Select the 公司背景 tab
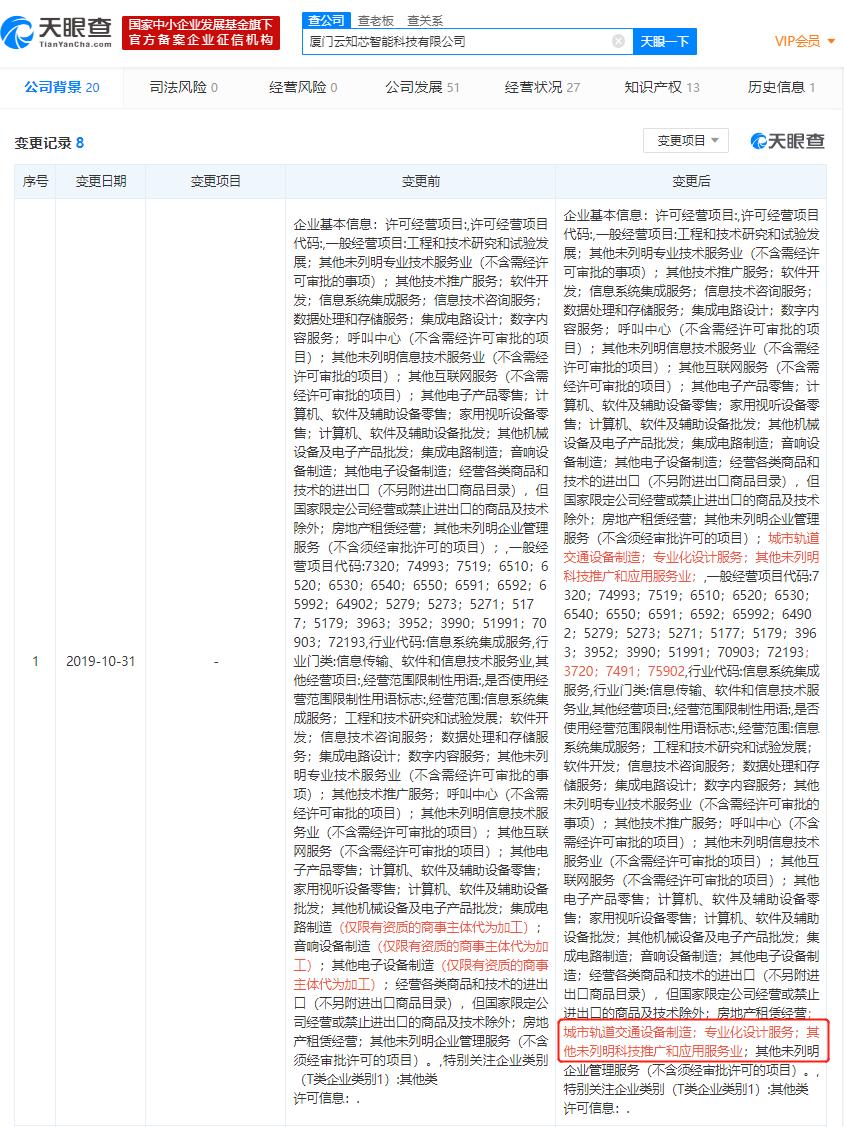Viewport: 844px width, 1127px height. 55,87
